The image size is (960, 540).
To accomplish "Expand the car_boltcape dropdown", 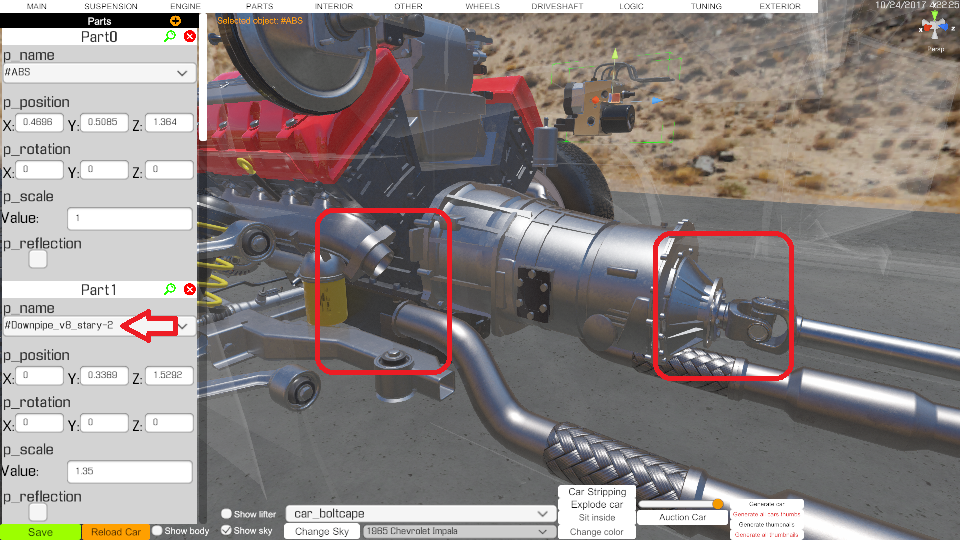I will click(419, 514).
